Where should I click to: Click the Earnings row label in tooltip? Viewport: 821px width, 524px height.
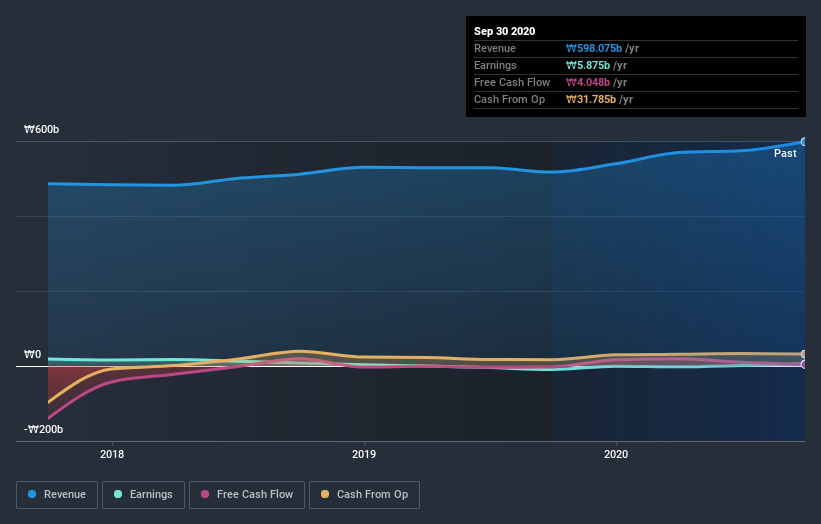(495, 65)
